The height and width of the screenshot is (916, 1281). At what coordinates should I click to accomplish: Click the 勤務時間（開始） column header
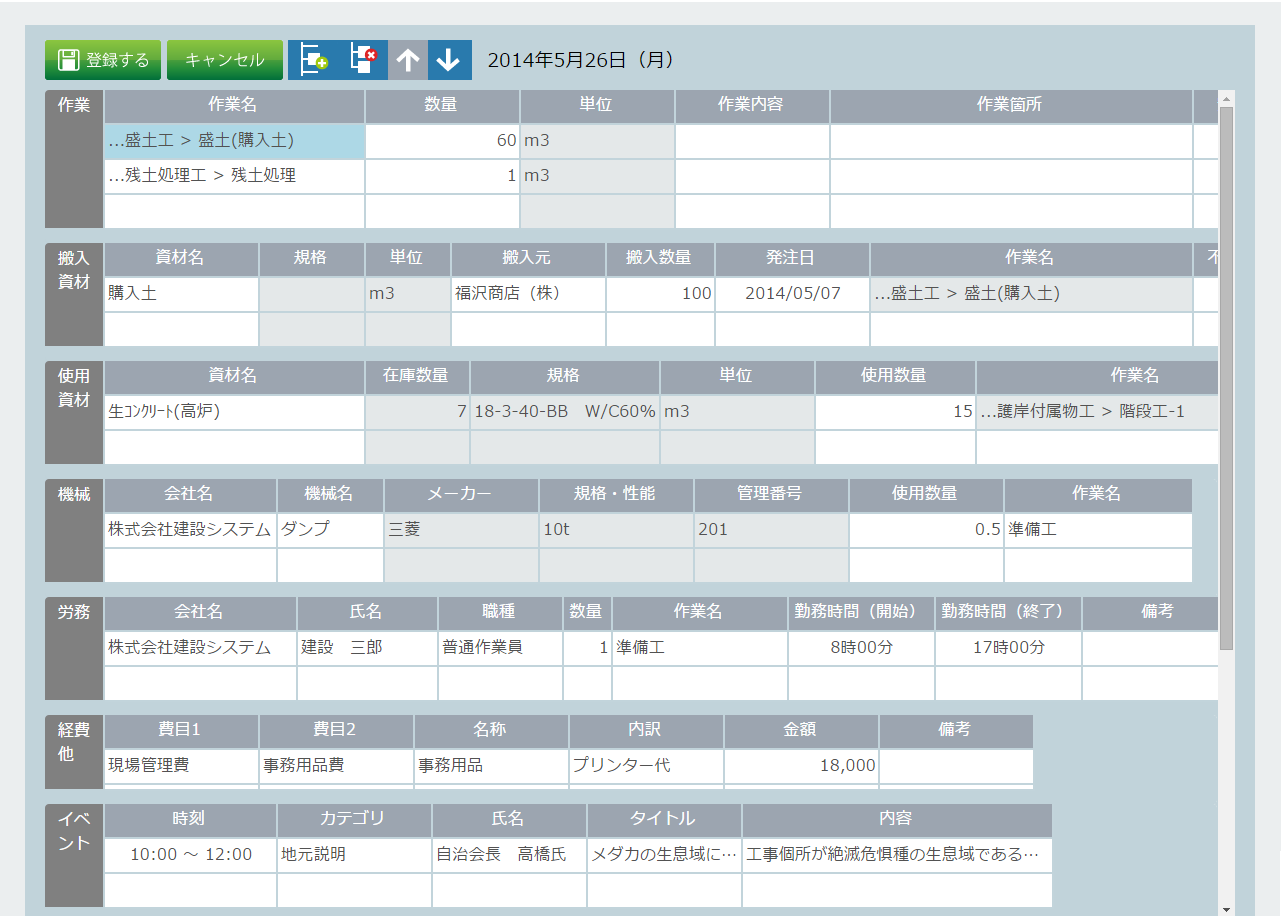tap(862, 613)
